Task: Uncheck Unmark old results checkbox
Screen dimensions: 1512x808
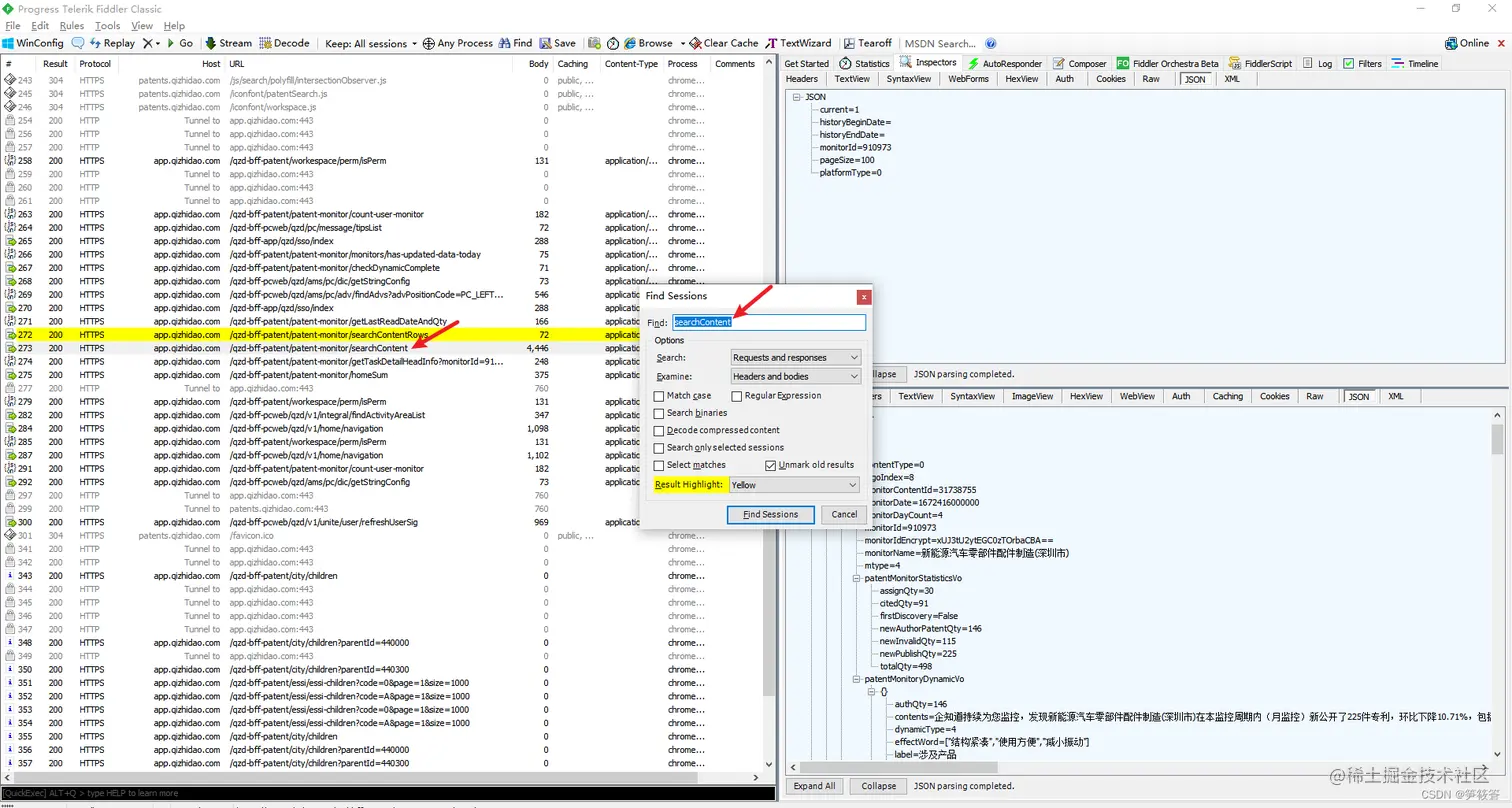Action: click(770, 465)
